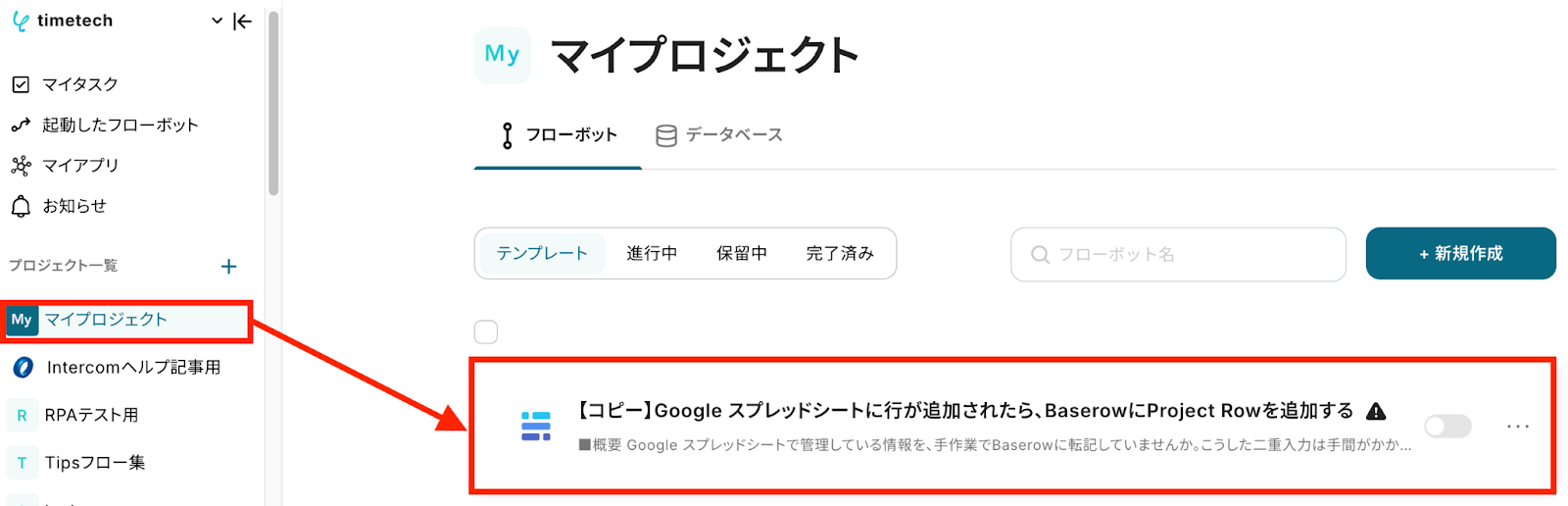This screenshot has height=506, width=1568.
Task: Open 起動したフローボット in sidebar
Action: click(120, 125)
